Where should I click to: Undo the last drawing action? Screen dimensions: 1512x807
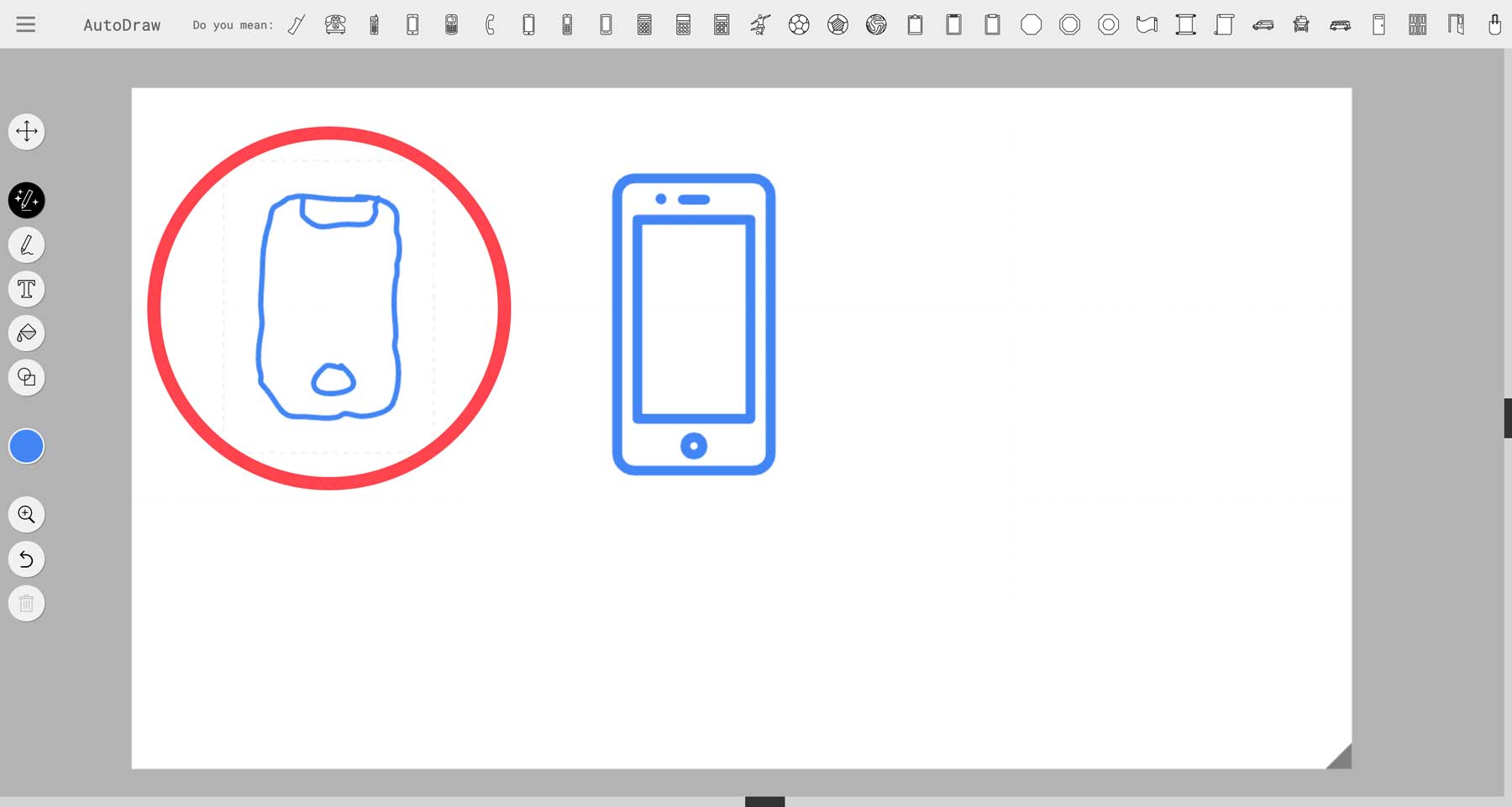26,559
